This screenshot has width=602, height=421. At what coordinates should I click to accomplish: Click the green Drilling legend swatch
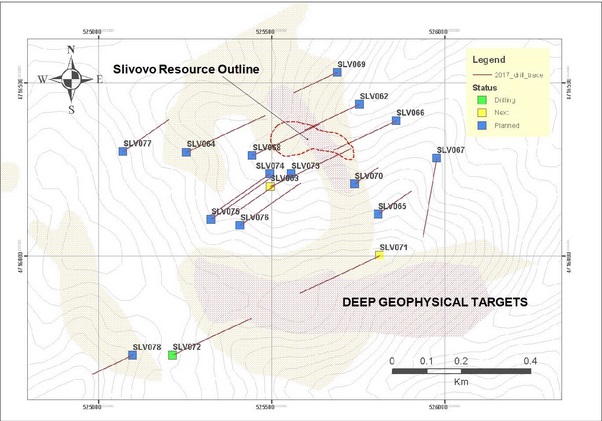[480, 99]
